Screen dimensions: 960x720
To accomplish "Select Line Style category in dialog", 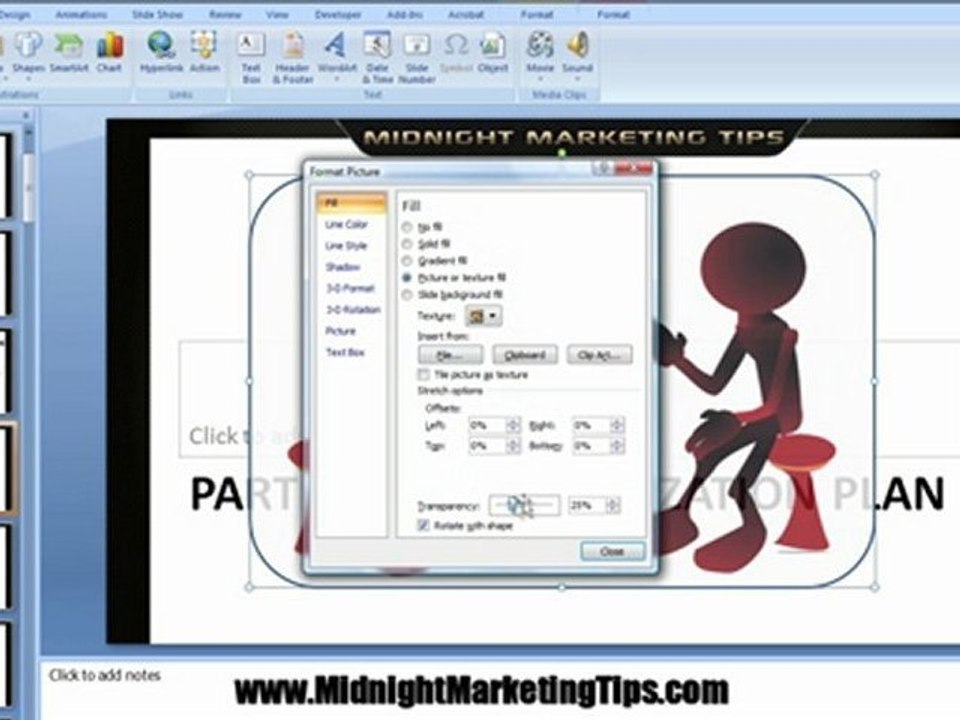I will coord(347,246).
